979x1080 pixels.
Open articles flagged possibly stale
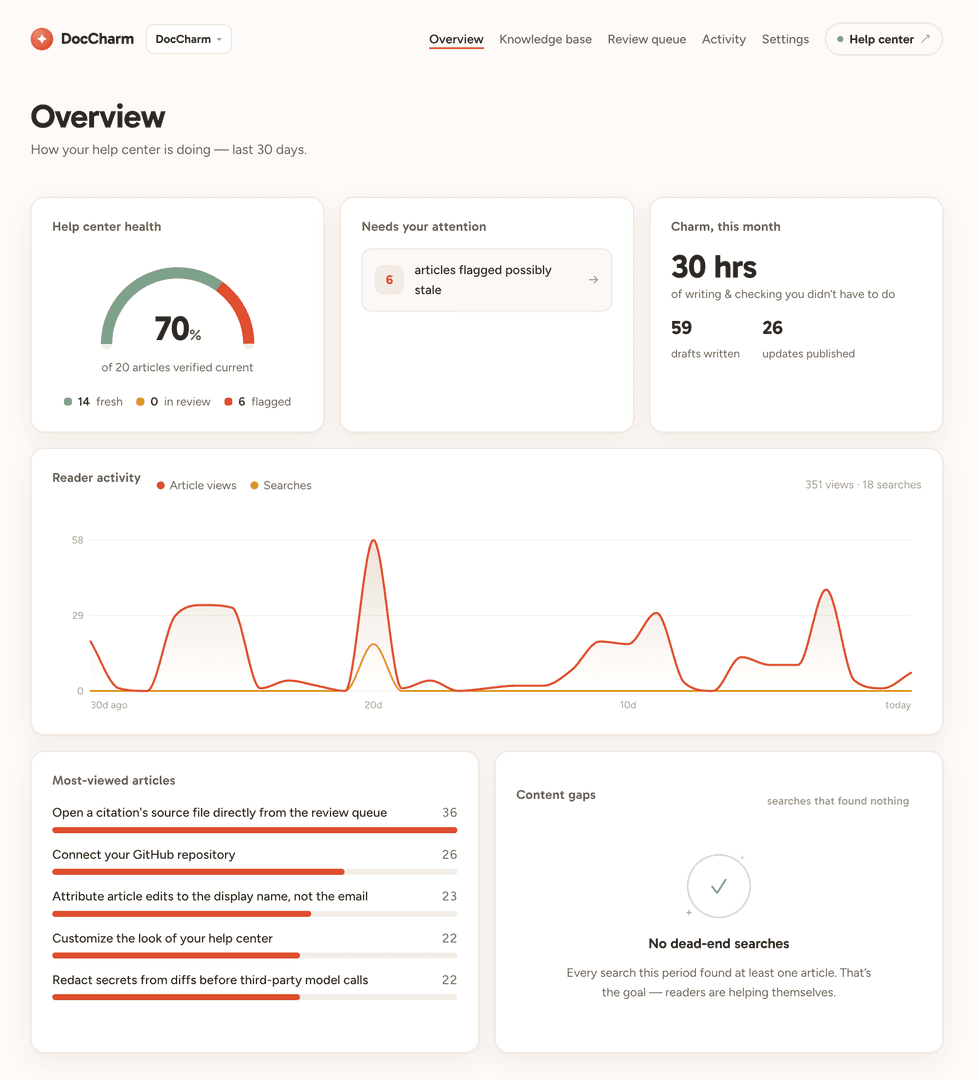coord(486,280)
